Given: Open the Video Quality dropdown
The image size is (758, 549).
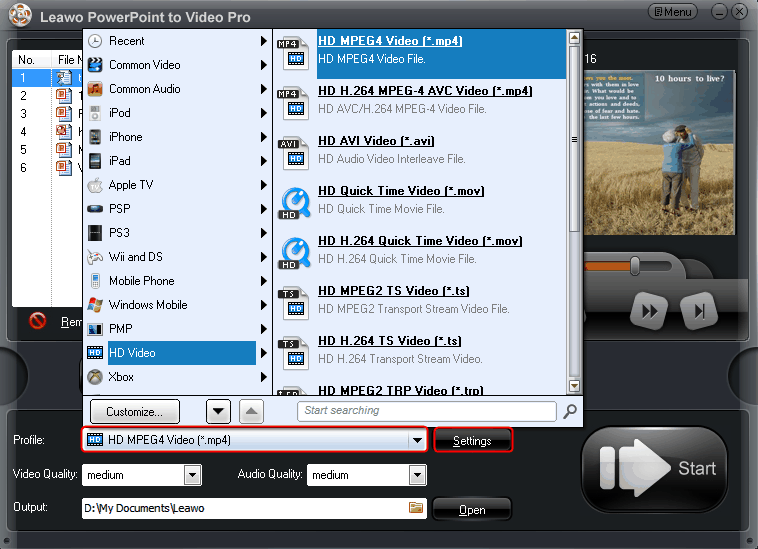Looking at the screenshot, I should pos(192,475).
